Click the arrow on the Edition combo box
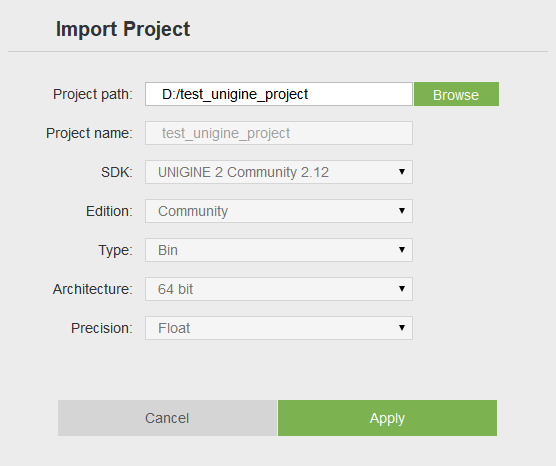The image size is (556, 466). (402, 211)
